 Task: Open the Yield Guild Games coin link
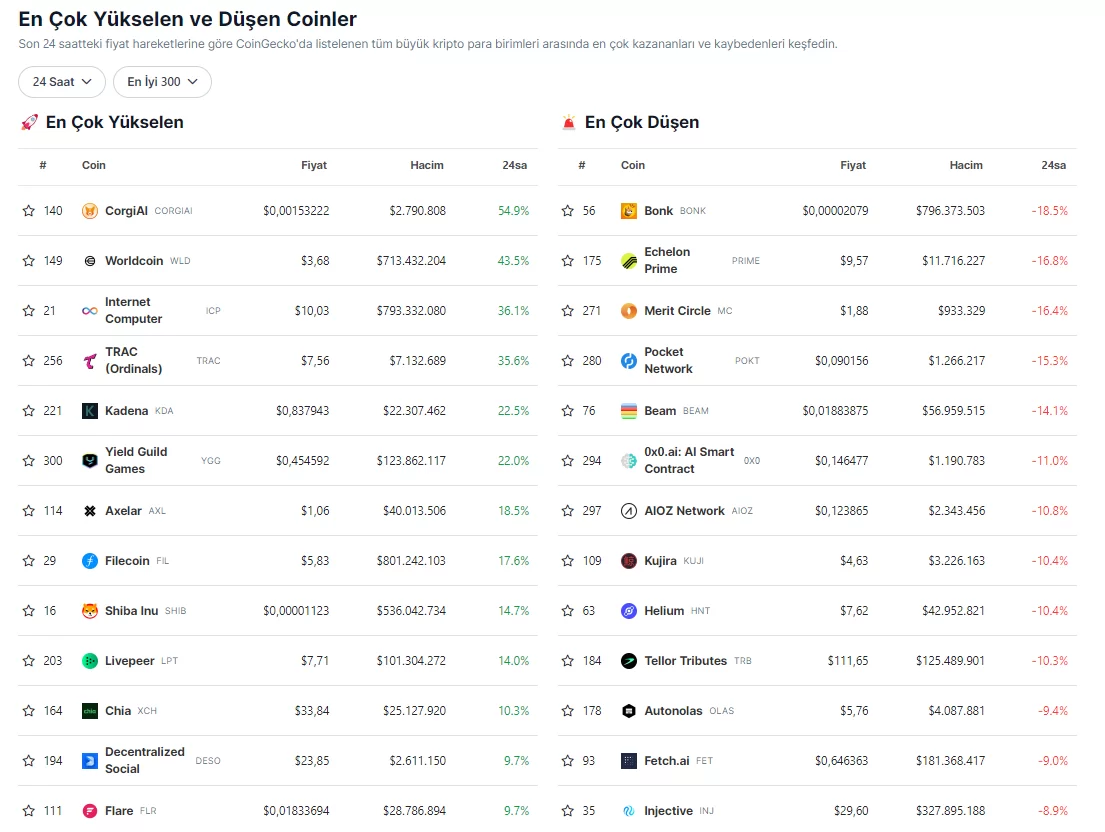point(136,461)
